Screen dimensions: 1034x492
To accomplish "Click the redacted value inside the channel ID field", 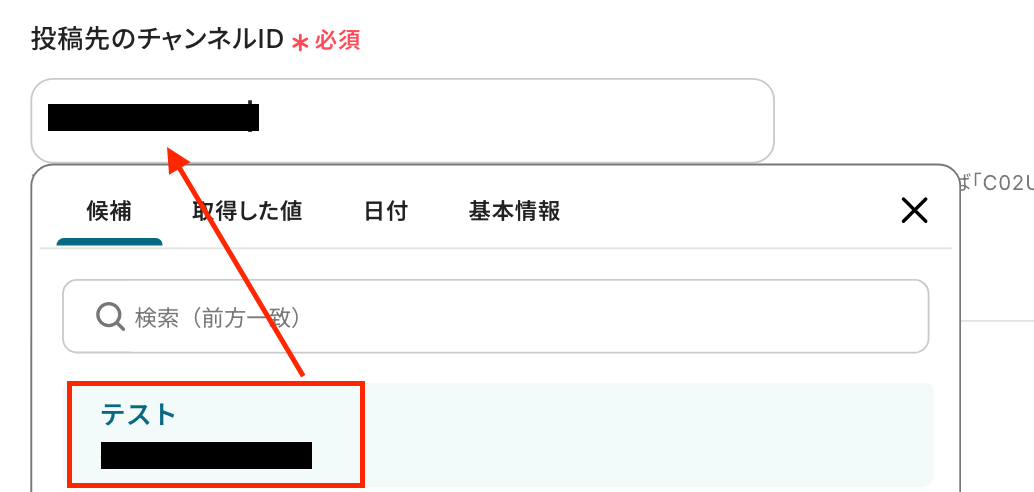I will click(x=153, y=116).
